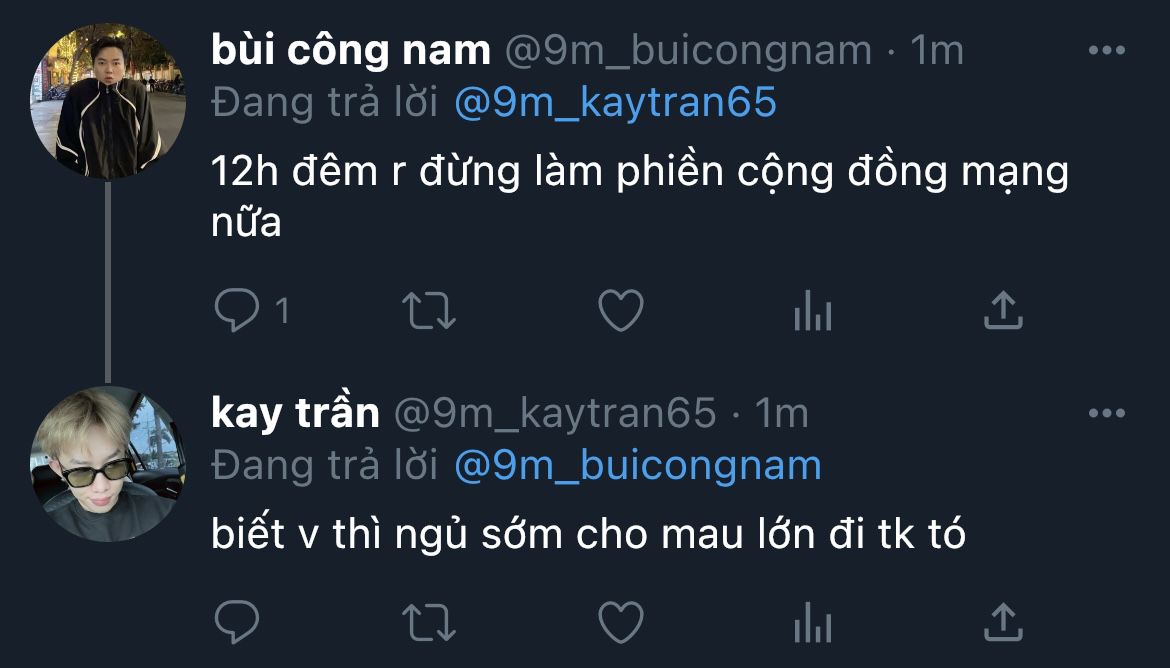
Task: Like bùi công nam's tweet
Action: point(621,310)
